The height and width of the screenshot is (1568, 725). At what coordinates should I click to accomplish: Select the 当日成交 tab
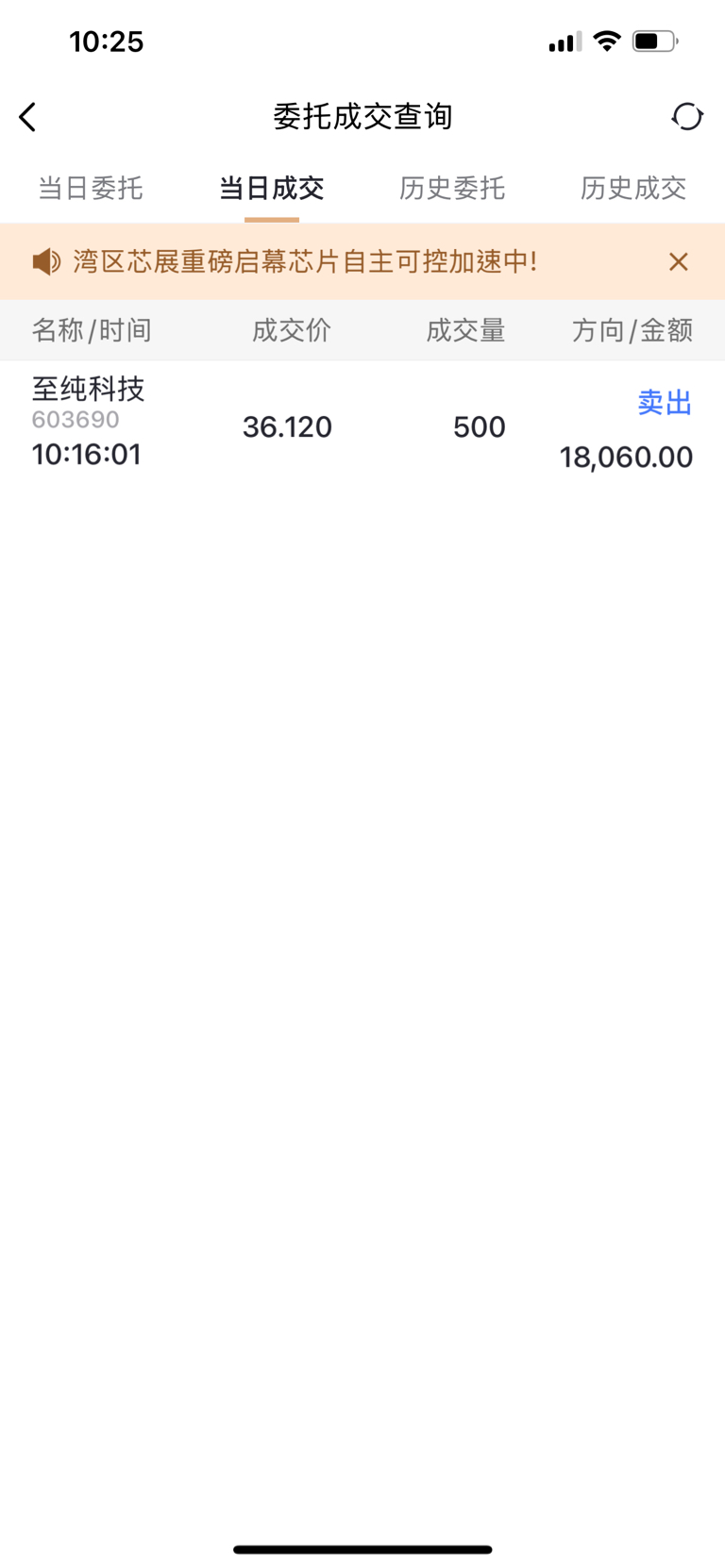point(272,188)
